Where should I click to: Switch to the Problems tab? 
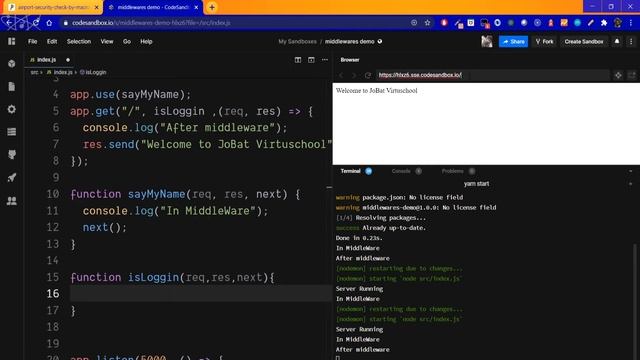(452, 171)
